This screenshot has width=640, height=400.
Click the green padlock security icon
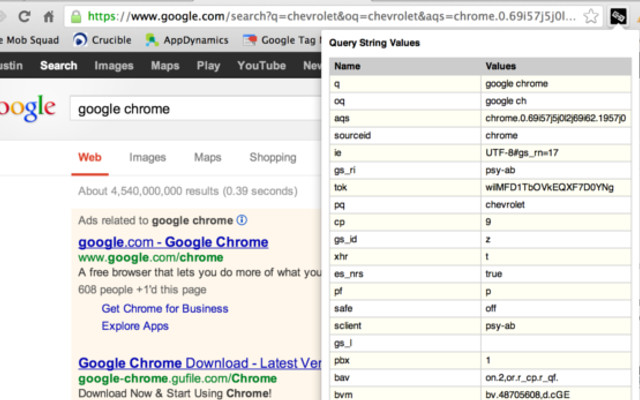point(76,17)
